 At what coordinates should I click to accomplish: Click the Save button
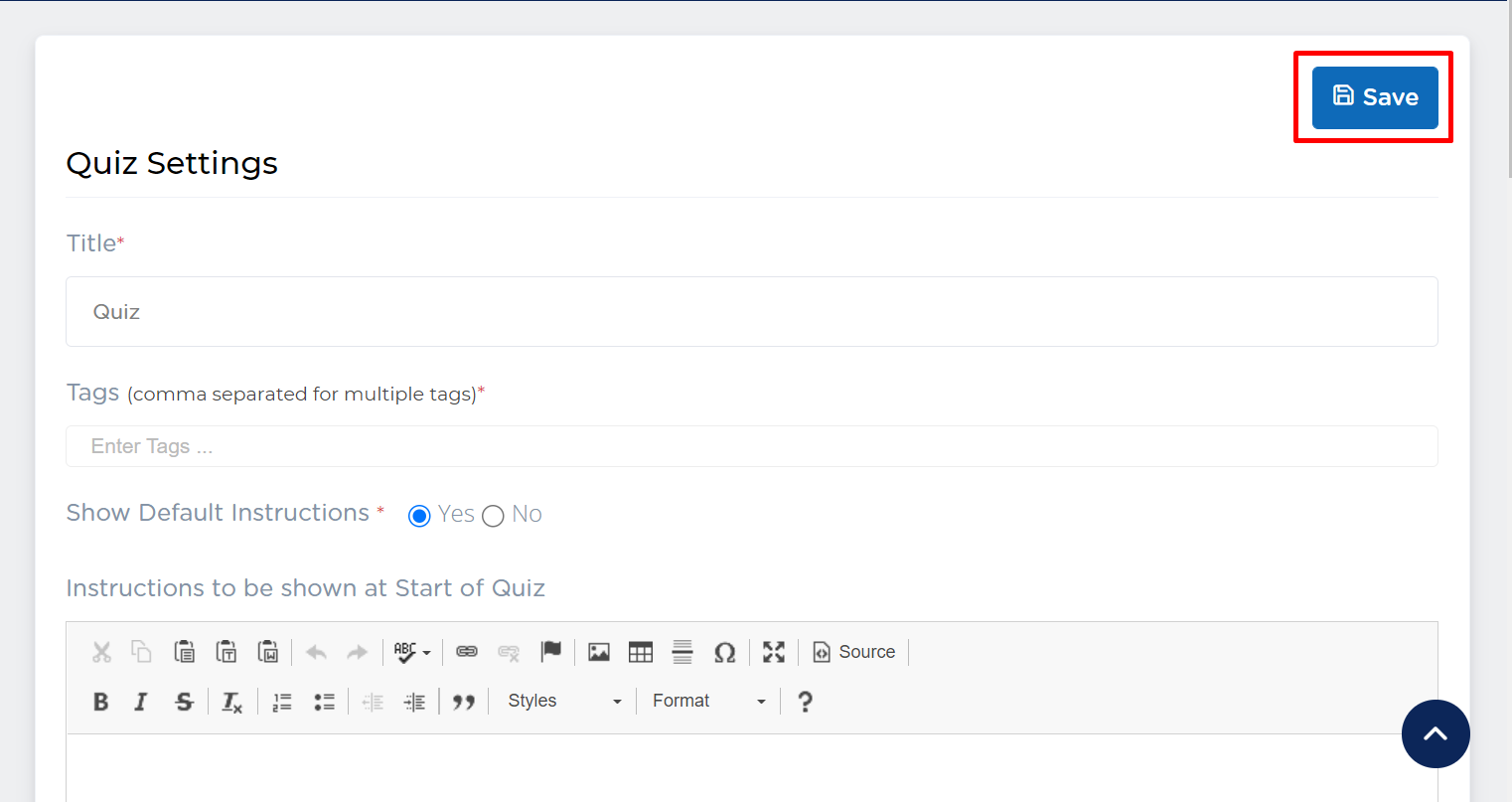pos(1375,97)
